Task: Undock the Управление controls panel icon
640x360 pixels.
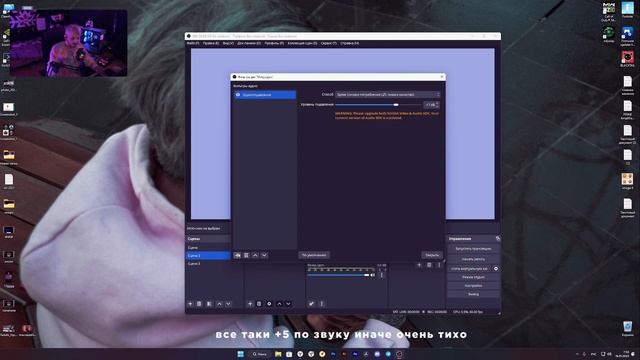Action: pyautogui.click(x=498, y=238)
